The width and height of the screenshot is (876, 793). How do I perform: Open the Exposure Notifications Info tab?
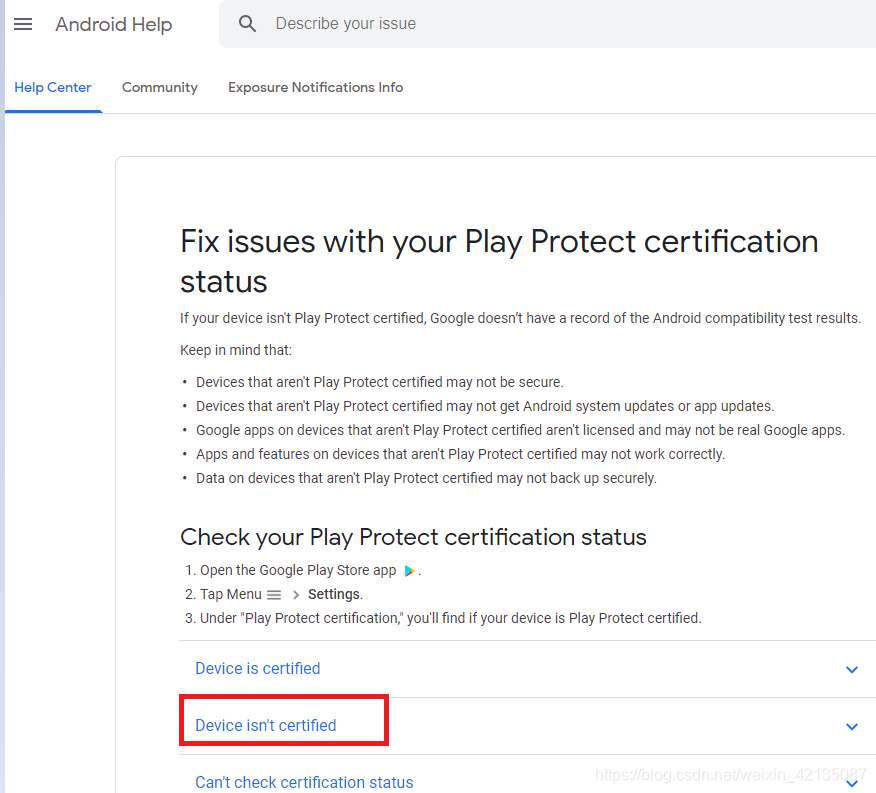316,87
